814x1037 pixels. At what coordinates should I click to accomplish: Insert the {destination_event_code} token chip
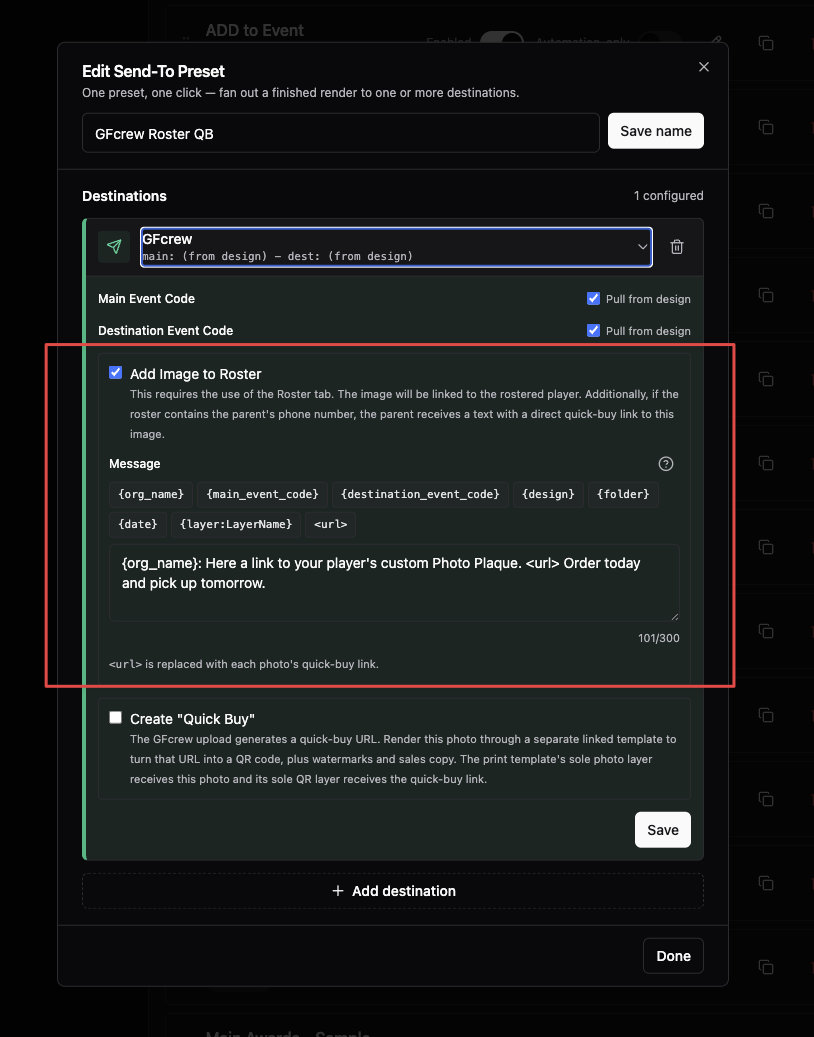pyautogui.click(x=420, y=494)
